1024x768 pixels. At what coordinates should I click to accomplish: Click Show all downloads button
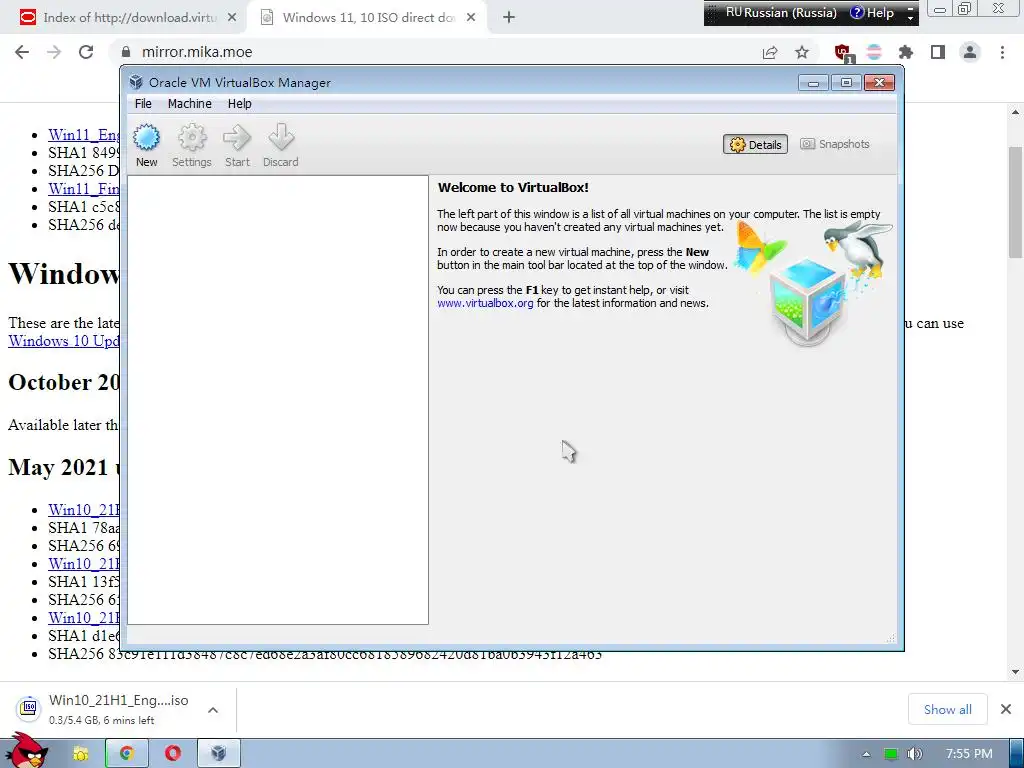point(948,709)
